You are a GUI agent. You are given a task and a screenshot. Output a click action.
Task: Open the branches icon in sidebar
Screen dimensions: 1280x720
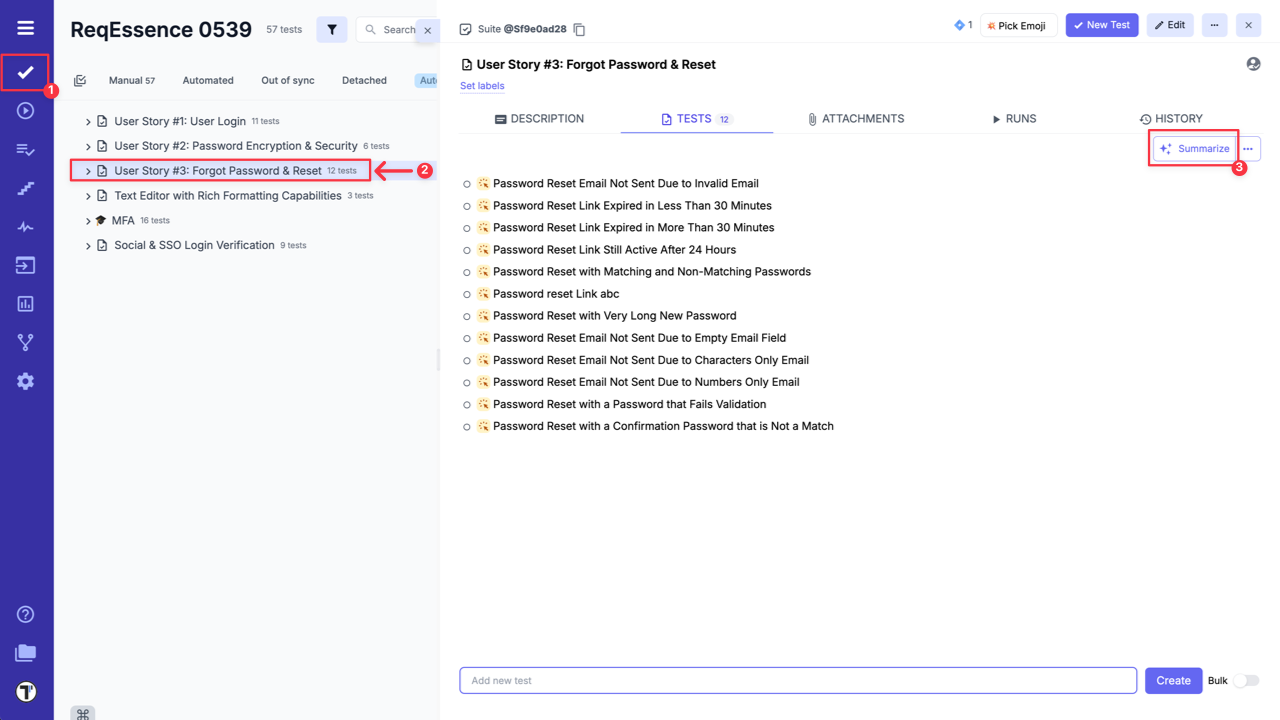click(x=26, y=343)
